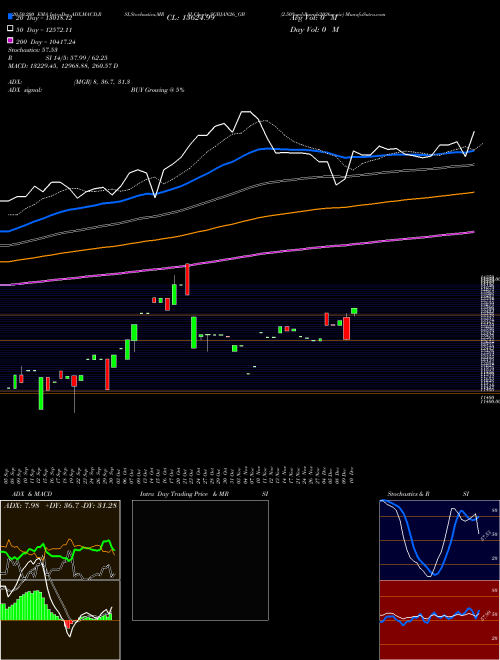
Task: Click the 'CL: 13624.99' closing price label
Action: coord(191,18)
